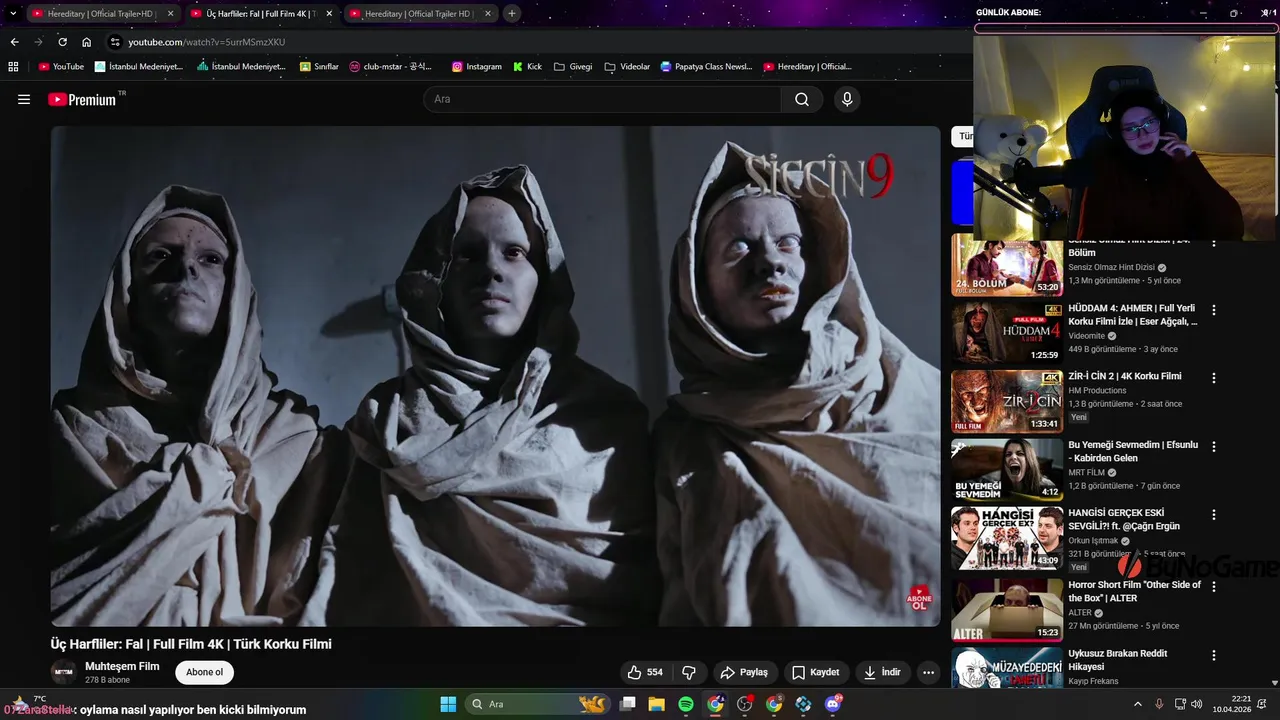Viewport: 1280px width, 720px height.
Task: Open club-mstar bookmark
Action: (x=390, y=67)
